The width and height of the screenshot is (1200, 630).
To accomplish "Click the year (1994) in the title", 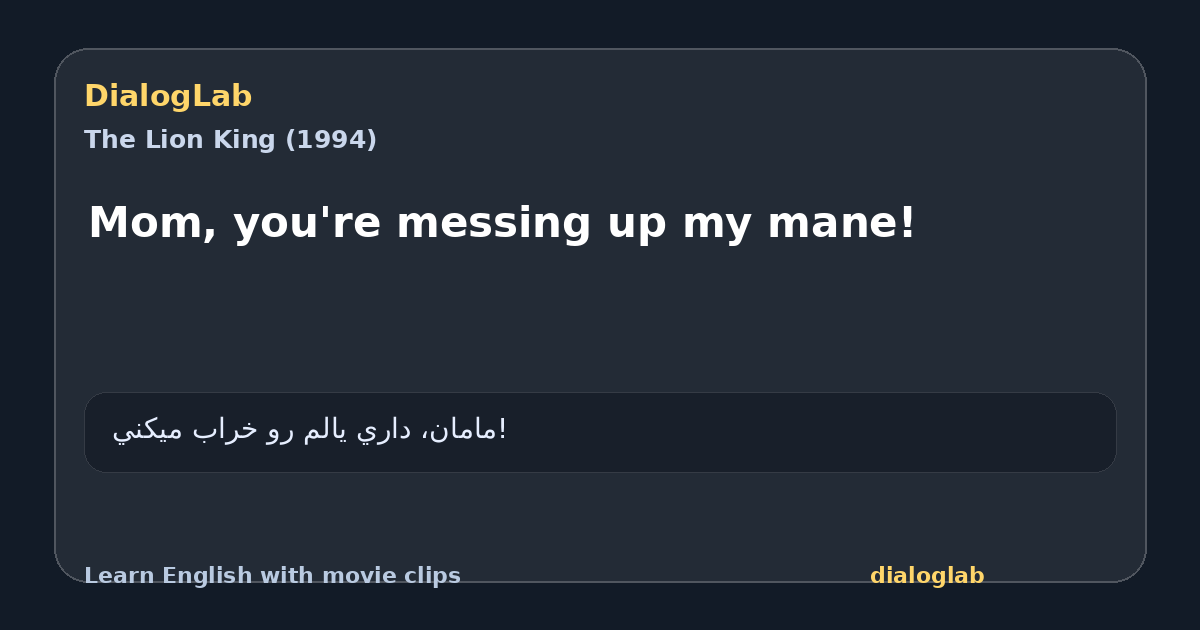I will click(331, 140).
